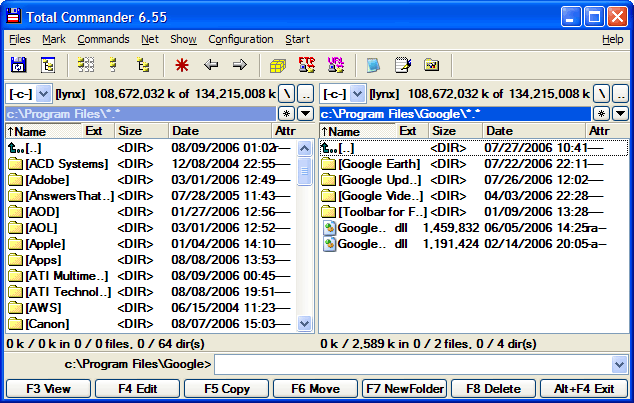
Task: Open the Files menu
Action: [20, 39]
